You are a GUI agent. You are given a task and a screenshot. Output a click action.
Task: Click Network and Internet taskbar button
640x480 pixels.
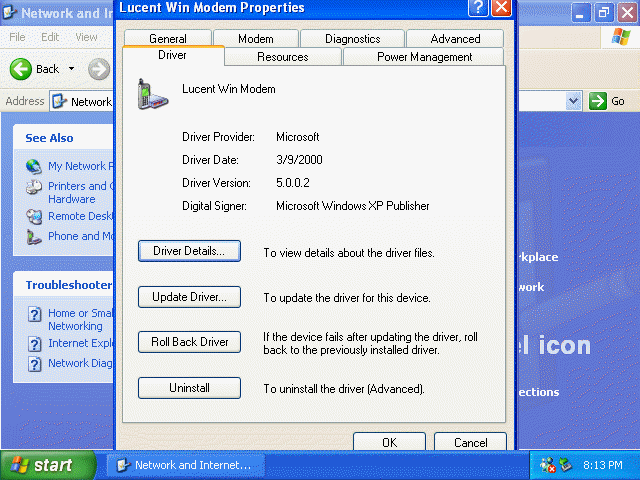coord(186,465)
